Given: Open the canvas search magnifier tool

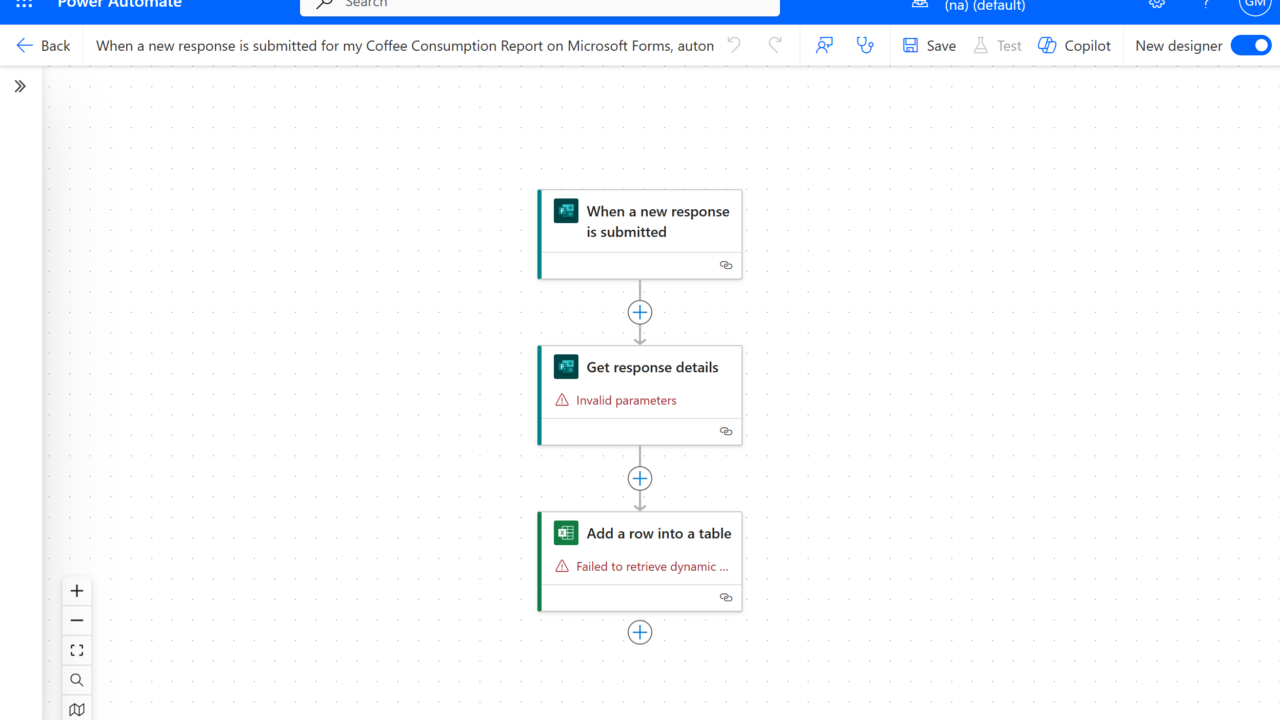Looking at the screenshot, I should click(77, 681).
